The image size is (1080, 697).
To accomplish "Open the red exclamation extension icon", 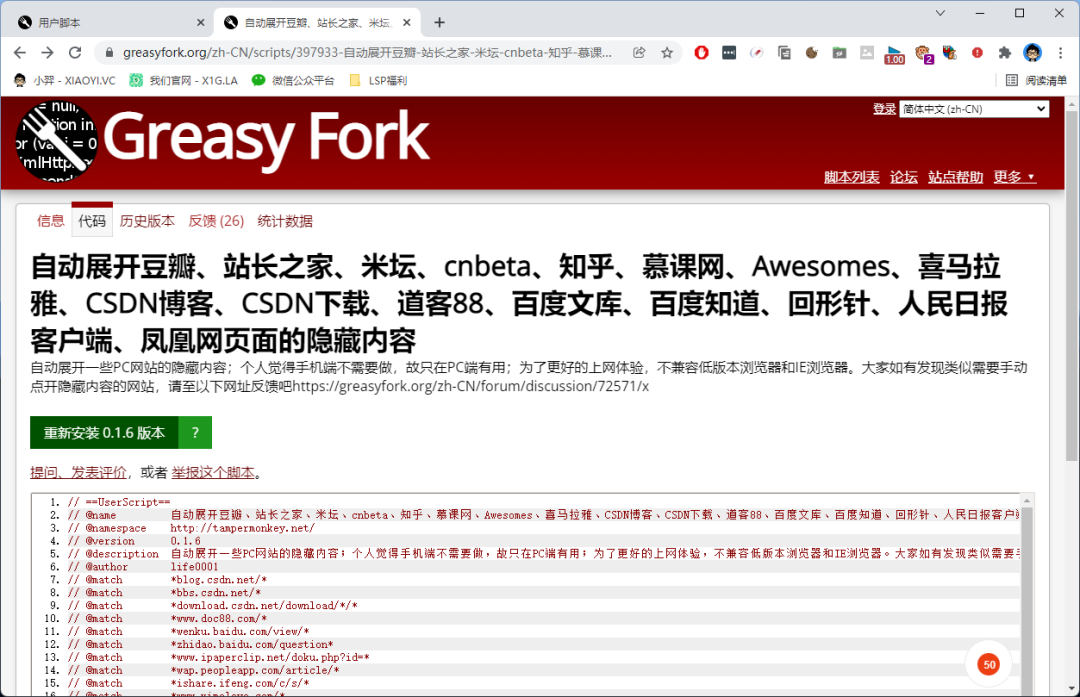I will 977,52.
